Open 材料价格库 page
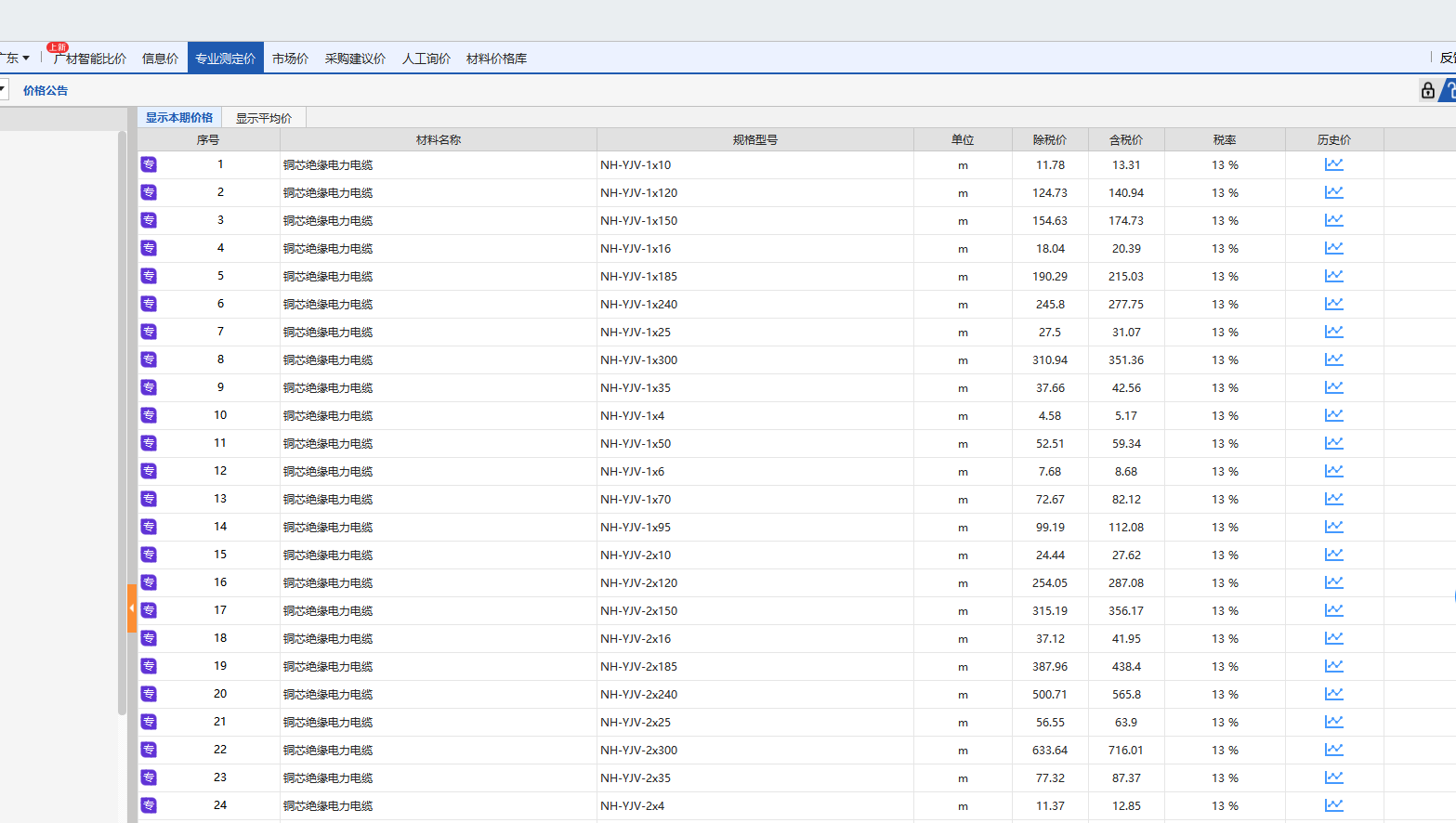This screenshot has width=1456, height=823. (496, 59)
